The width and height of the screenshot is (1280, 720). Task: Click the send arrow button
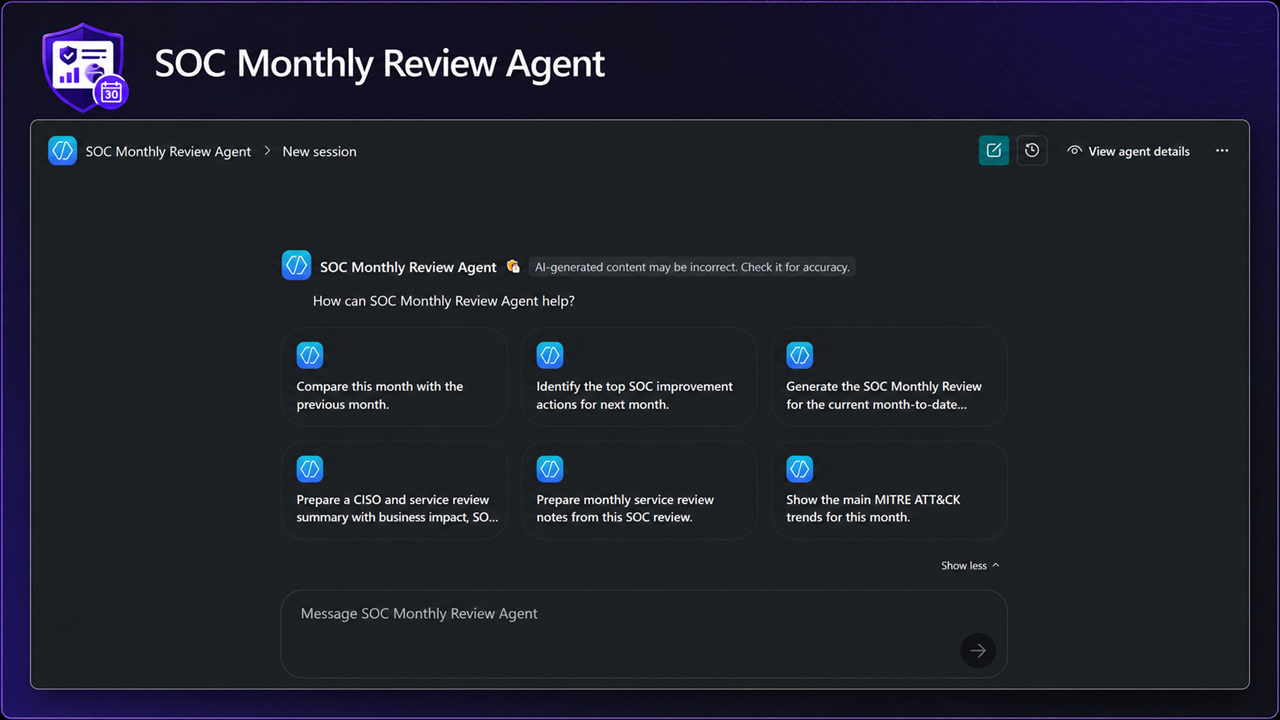tap(978, 651)
